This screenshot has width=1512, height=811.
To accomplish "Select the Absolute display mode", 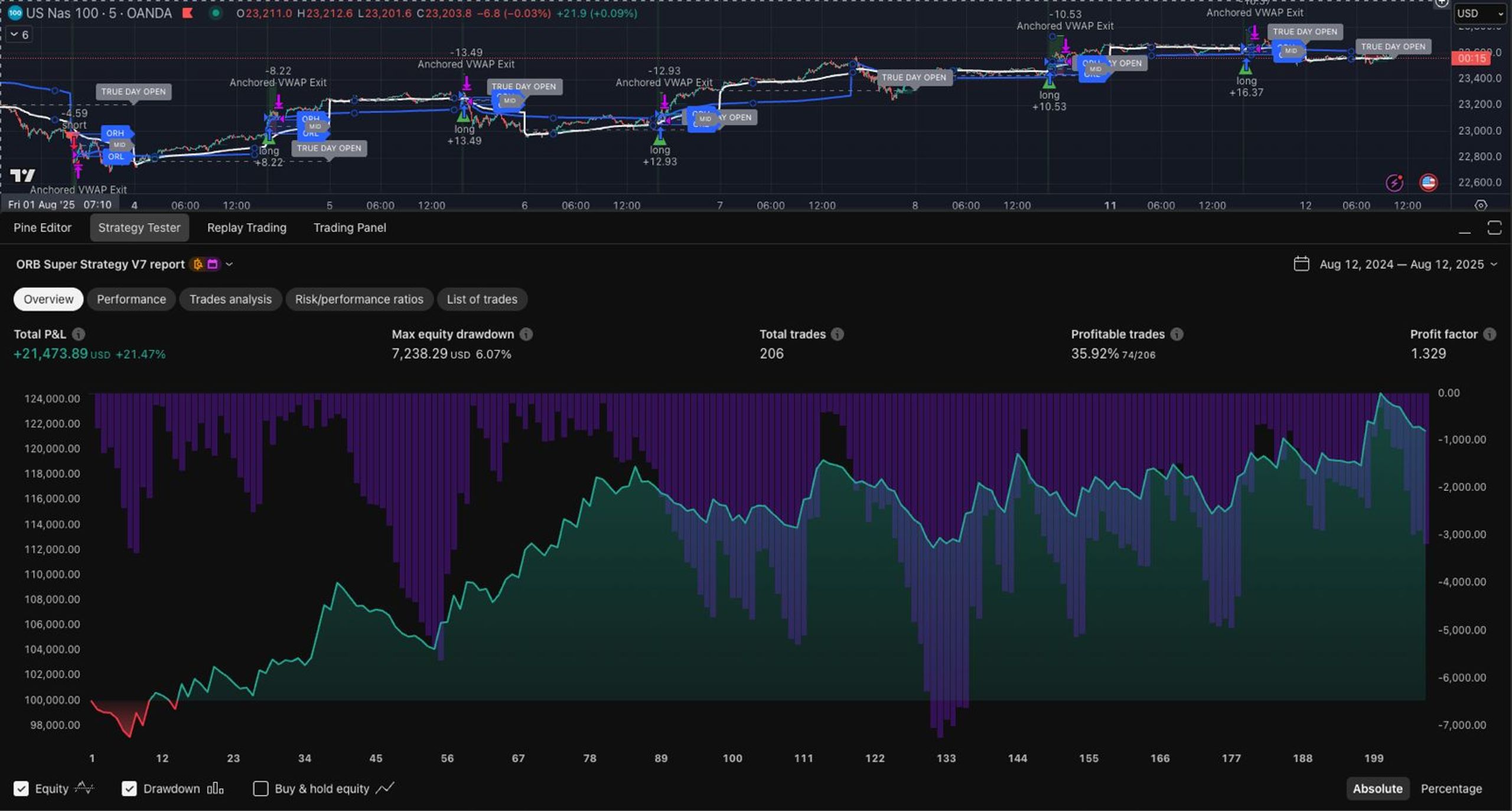I will (x=1377, y=789).
